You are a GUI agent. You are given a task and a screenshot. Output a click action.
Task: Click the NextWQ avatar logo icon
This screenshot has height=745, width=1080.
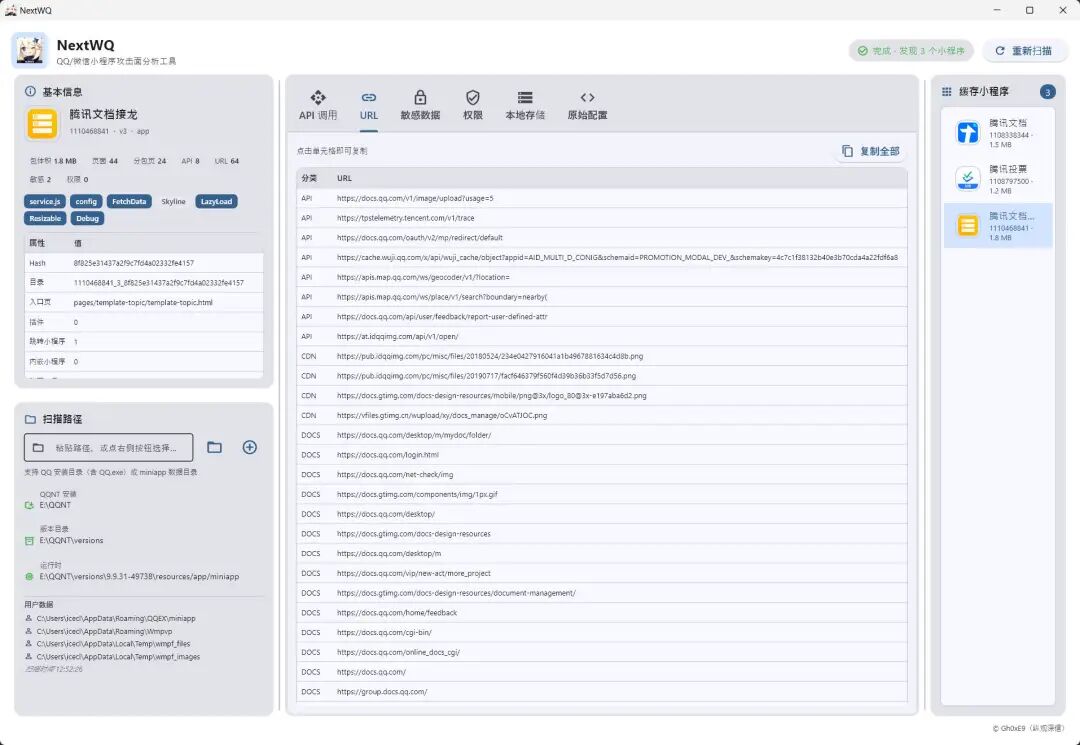[30, 50]
